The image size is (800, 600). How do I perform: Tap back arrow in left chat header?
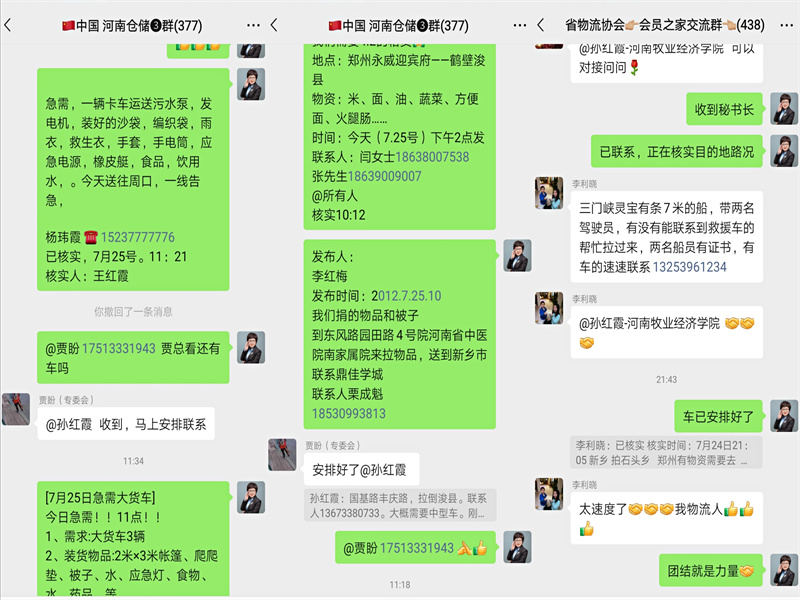pos(8,24)
